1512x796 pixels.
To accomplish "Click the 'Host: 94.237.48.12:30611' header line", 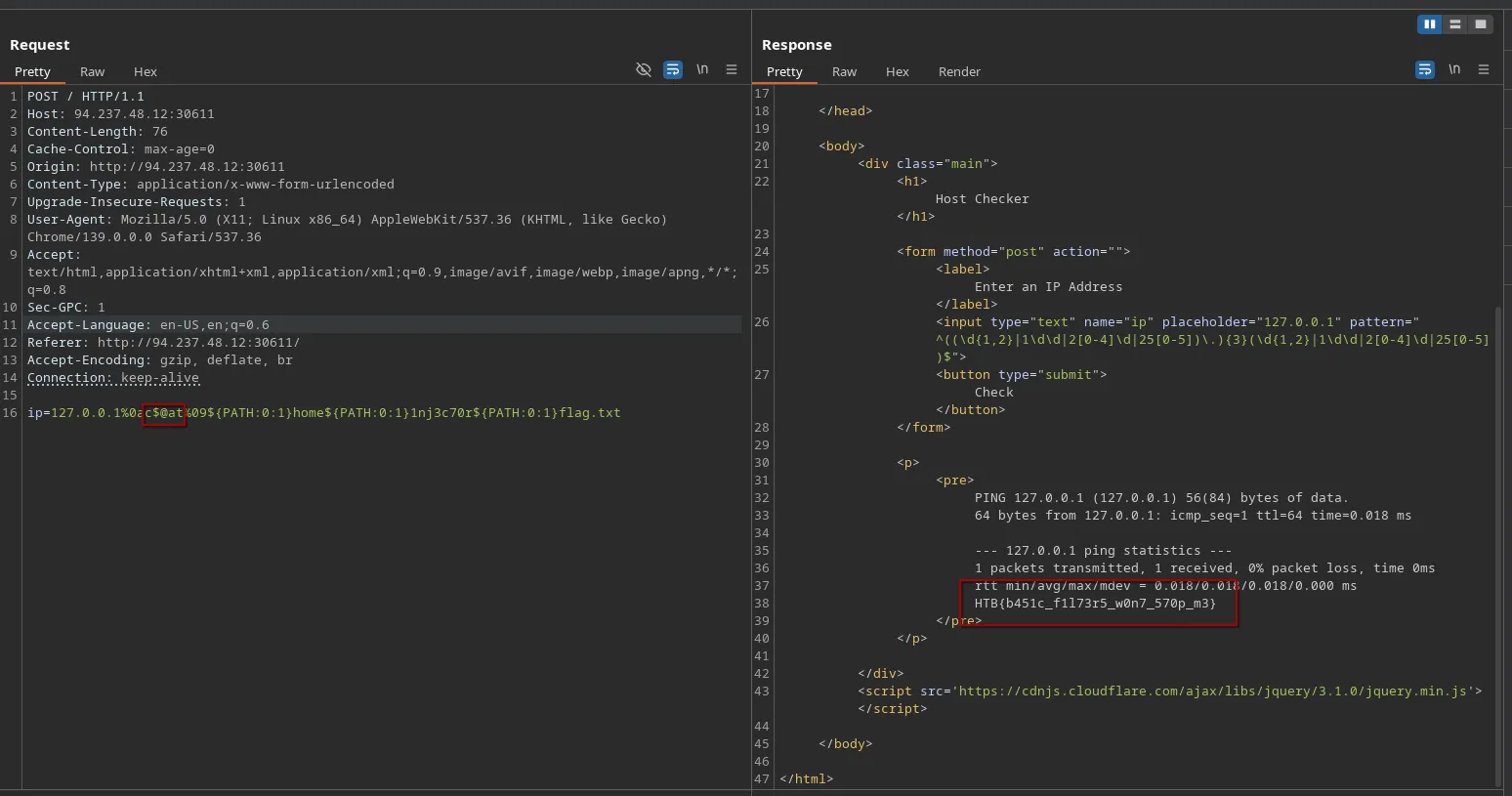I will point(121,114).
